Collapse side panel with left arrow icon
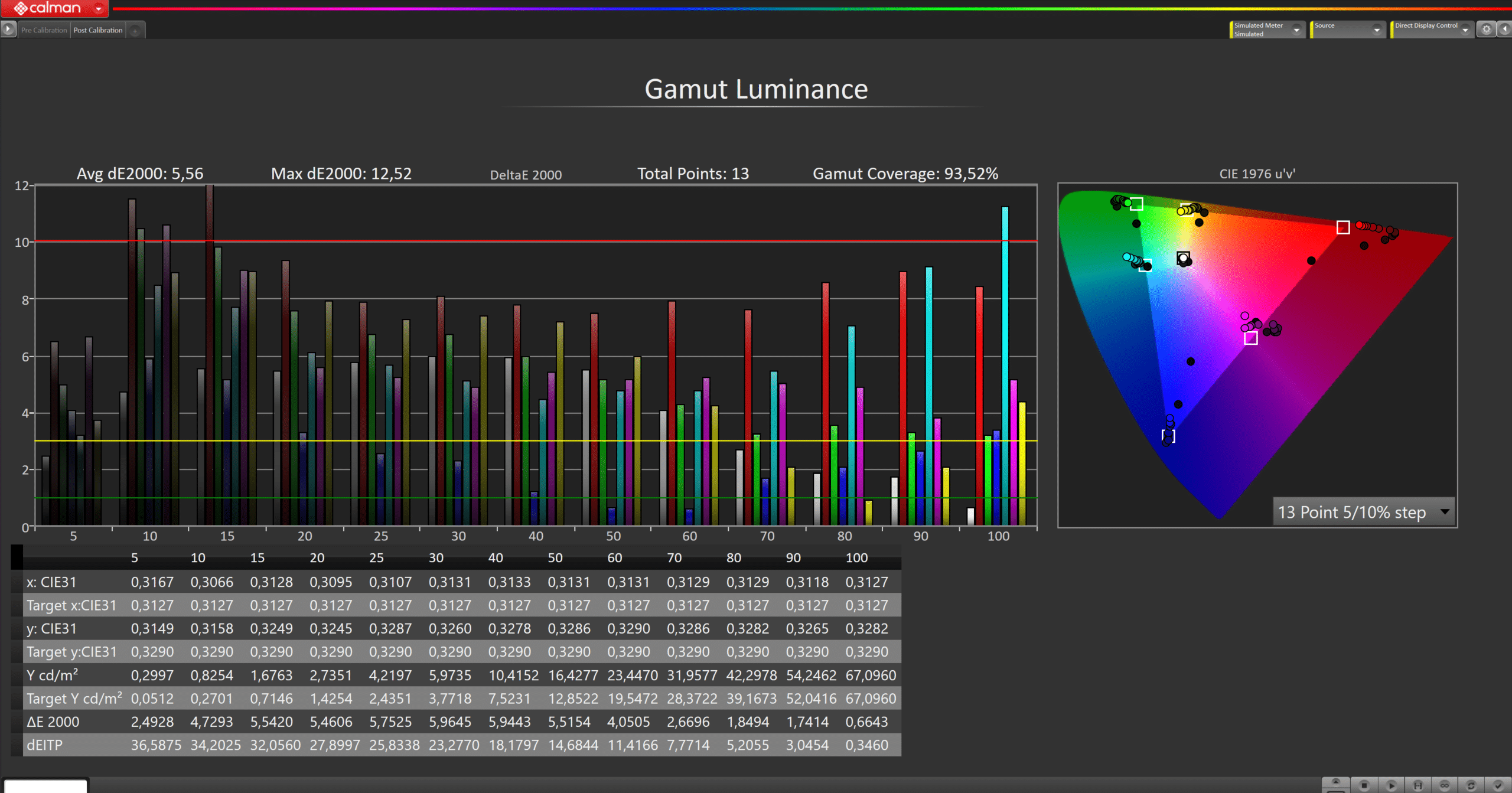This screenshot has height=793, width=1512. (x=1505, y=29)
